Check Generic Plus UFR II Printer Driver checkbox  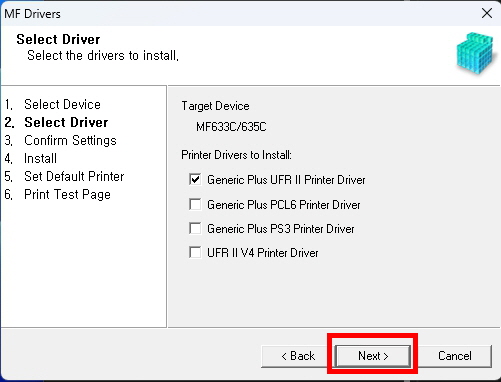pyautogui.click(x=195, y=180)
